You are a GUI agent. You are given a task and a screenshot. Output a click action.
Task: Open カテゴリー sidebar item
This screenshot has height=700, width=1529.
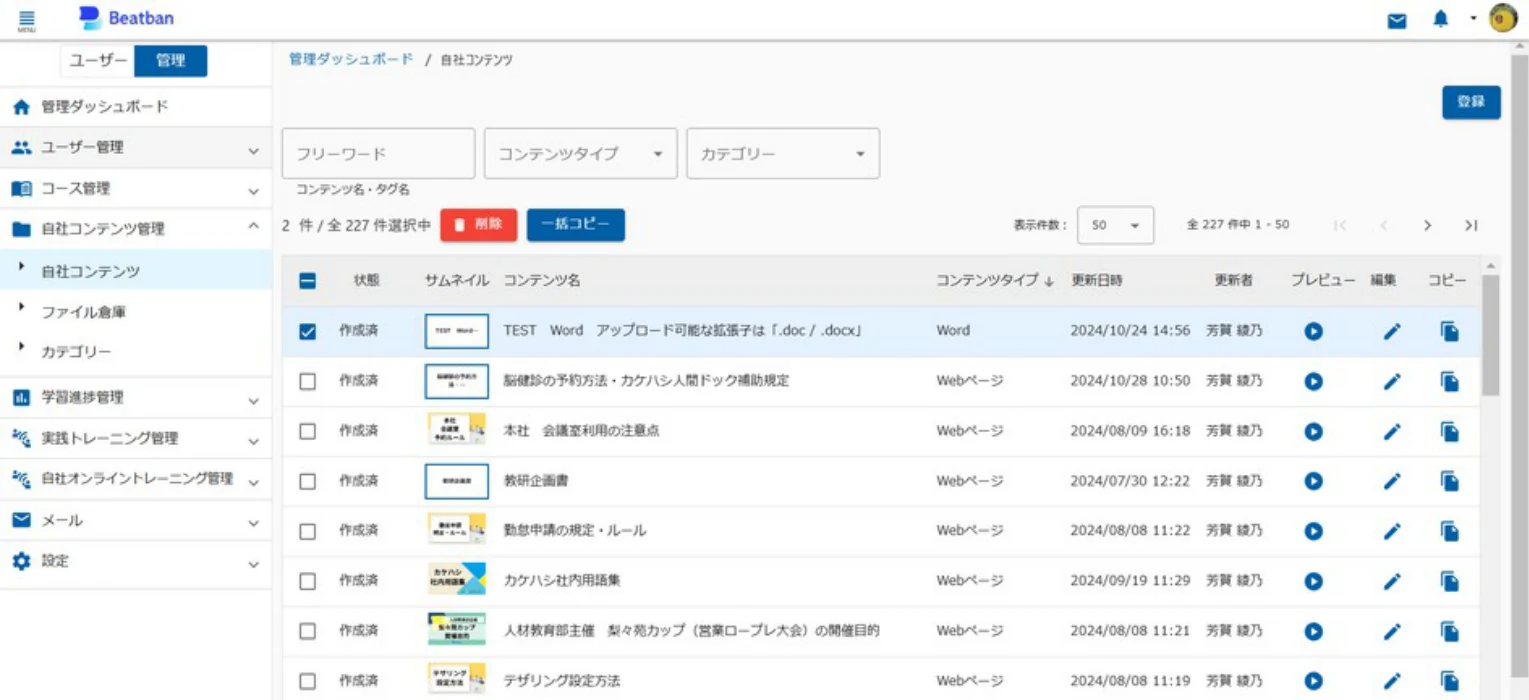point(136,352)
